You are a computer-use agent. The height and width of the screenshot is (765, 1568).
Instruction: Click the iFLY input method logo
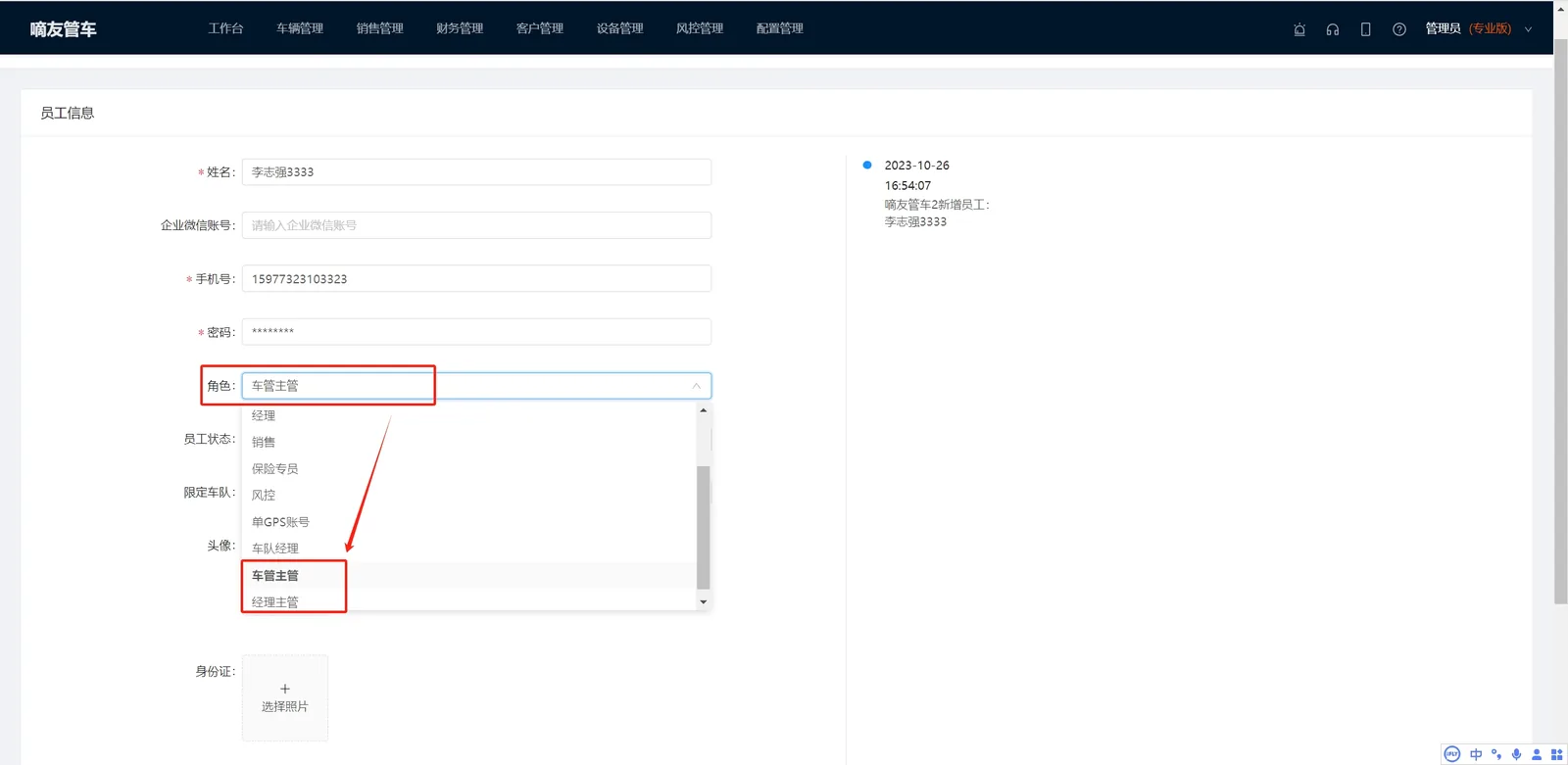point(1452,754)
